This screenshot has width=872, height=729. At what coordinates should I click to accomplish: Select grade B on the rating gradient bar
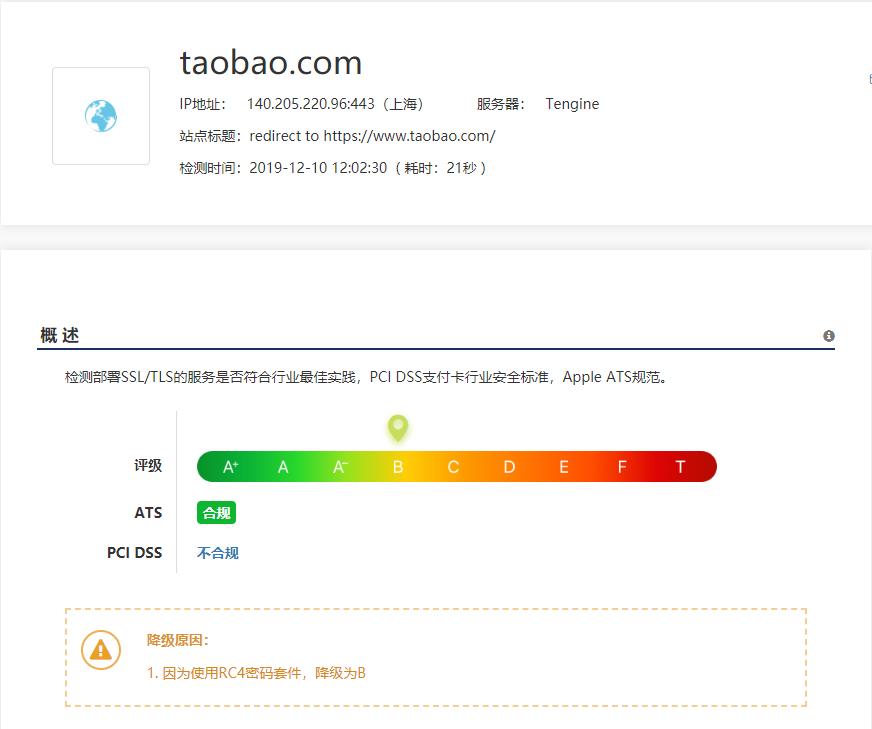[398, 466]
